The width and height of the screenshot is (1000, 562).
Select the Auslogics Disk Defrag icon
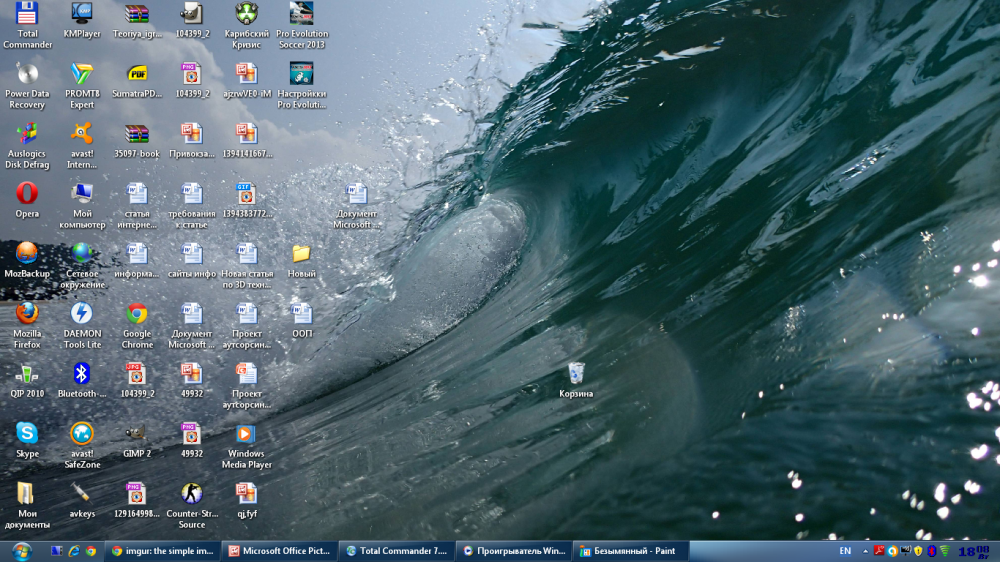[x=27, y=145]
